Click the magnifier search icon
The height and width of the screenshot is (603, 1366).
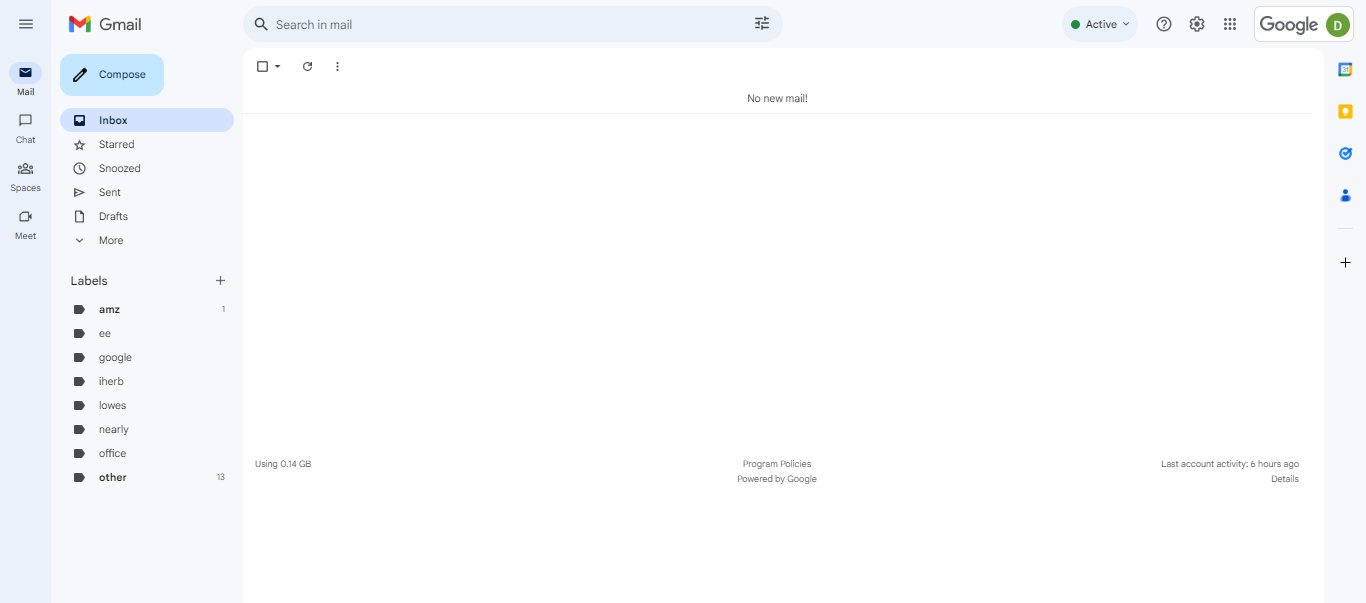click(x=261, y=24)
